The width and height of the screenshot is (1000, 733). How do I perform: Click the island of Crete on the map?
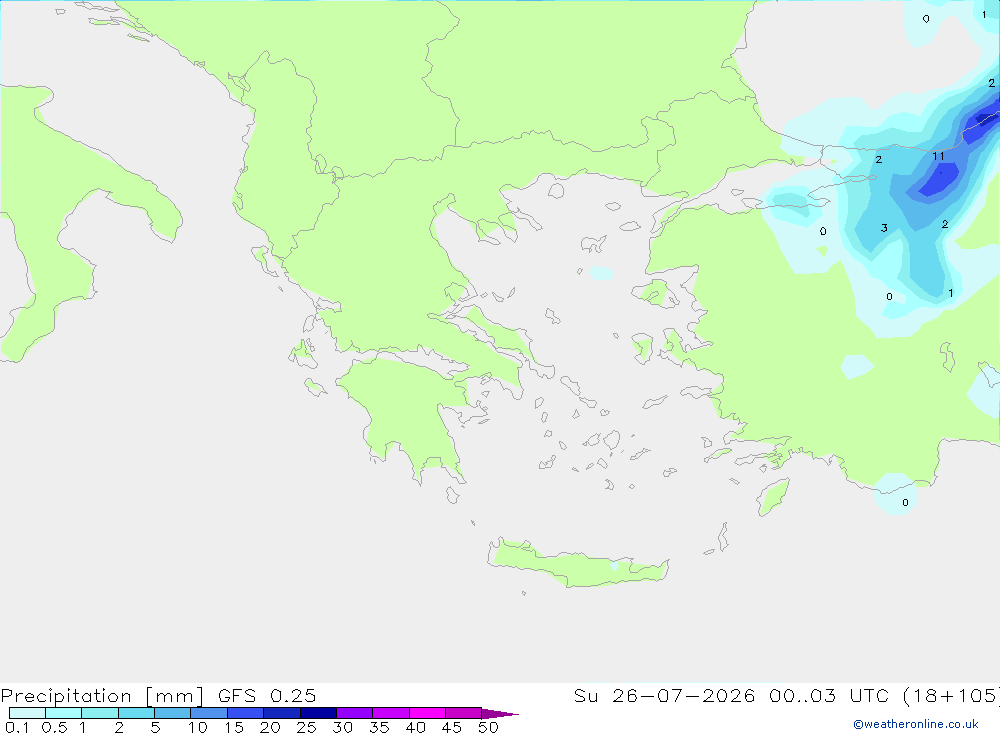point(577,565)
